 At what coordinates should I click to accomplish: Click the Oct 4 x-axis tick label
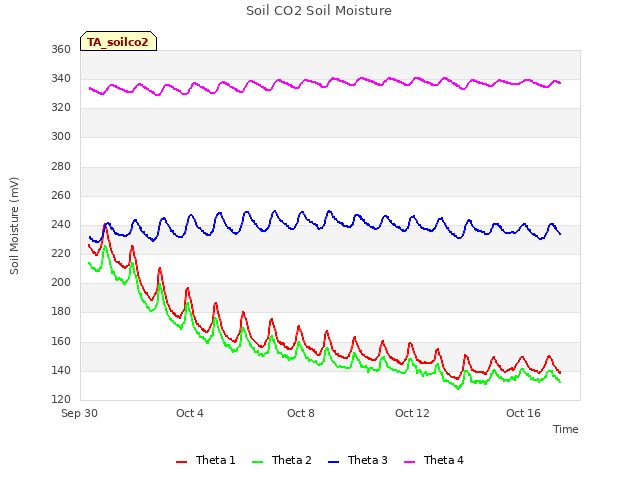(x=190, y=413)
